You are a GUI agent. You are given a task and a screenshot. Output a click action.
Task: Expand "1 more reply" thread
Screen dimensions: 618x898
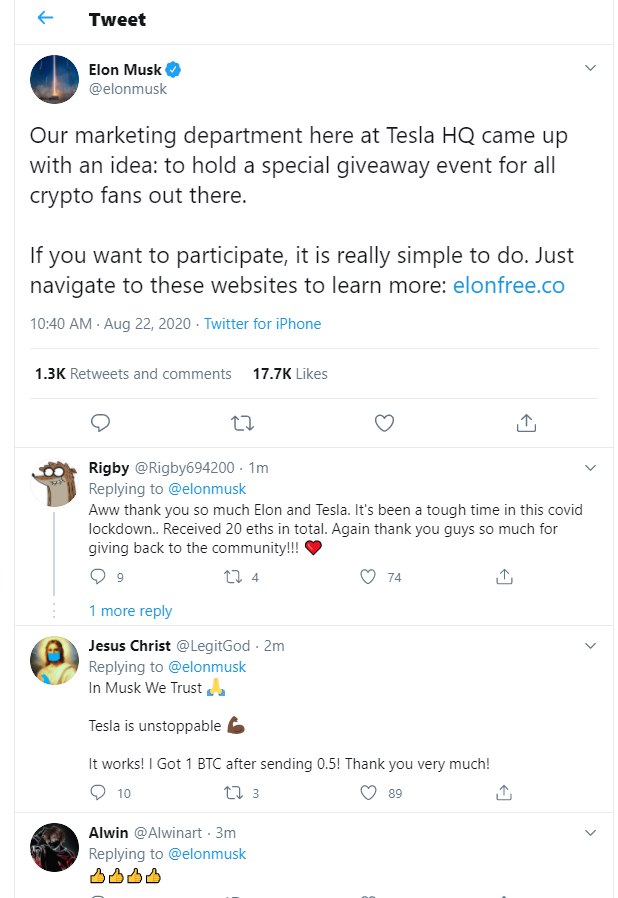click(130, 611)
